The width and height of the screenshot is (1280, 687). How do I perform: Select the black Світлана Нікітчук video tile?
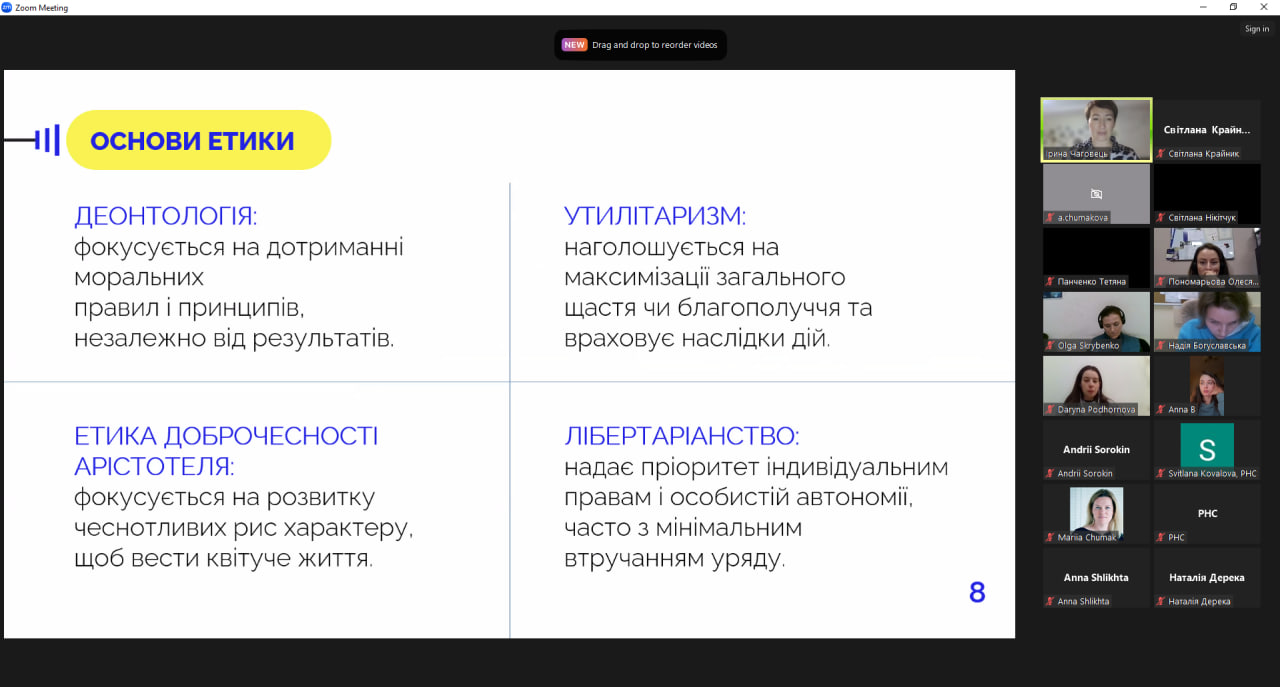pyautogui.click(x=1207, y=193)
